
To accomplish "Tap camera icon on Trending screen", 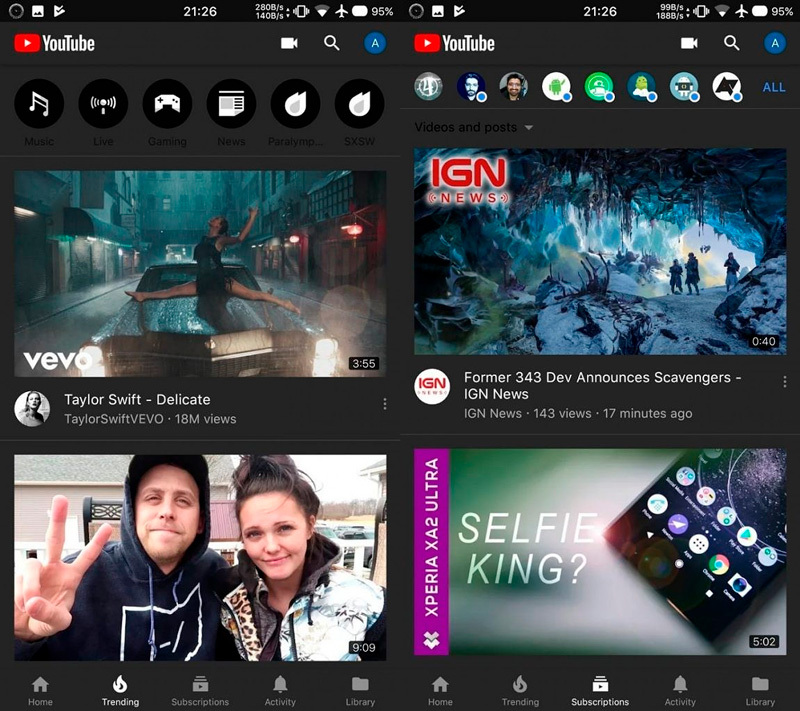I will point(289,43).
